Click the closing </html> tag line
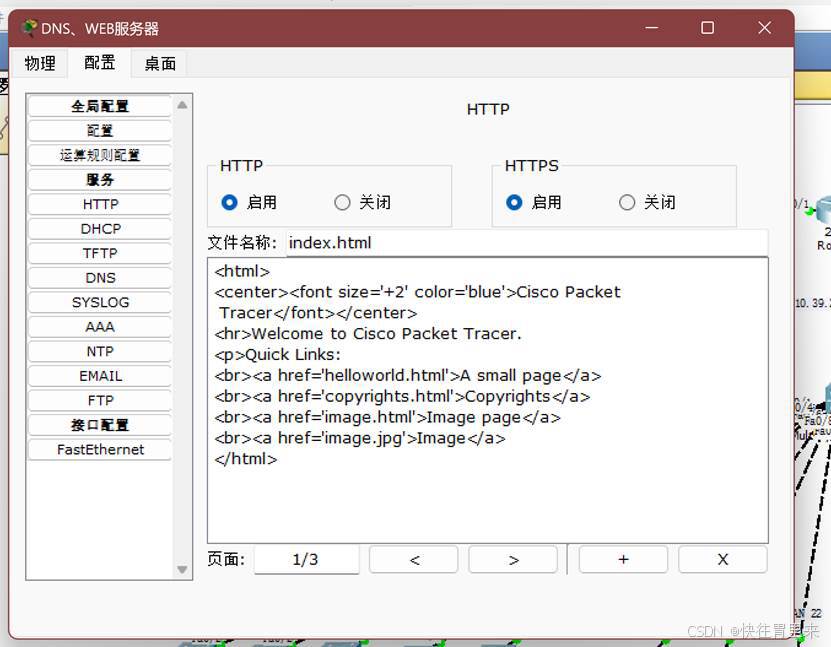Viewport: 831px width, 647px height. (x=245, y=459)
